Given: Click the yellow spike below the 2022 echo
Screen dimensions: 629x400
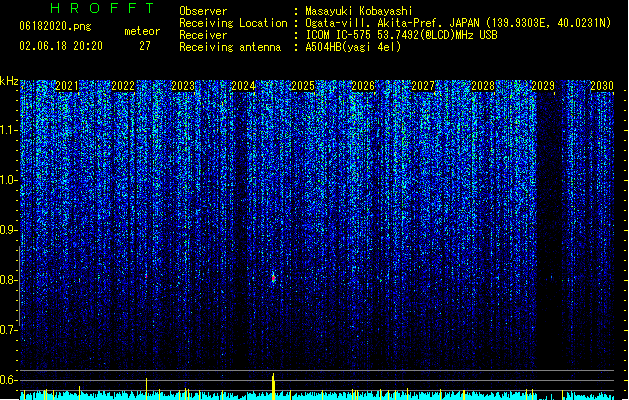Looking at the screenshot, I should point(146,388).
